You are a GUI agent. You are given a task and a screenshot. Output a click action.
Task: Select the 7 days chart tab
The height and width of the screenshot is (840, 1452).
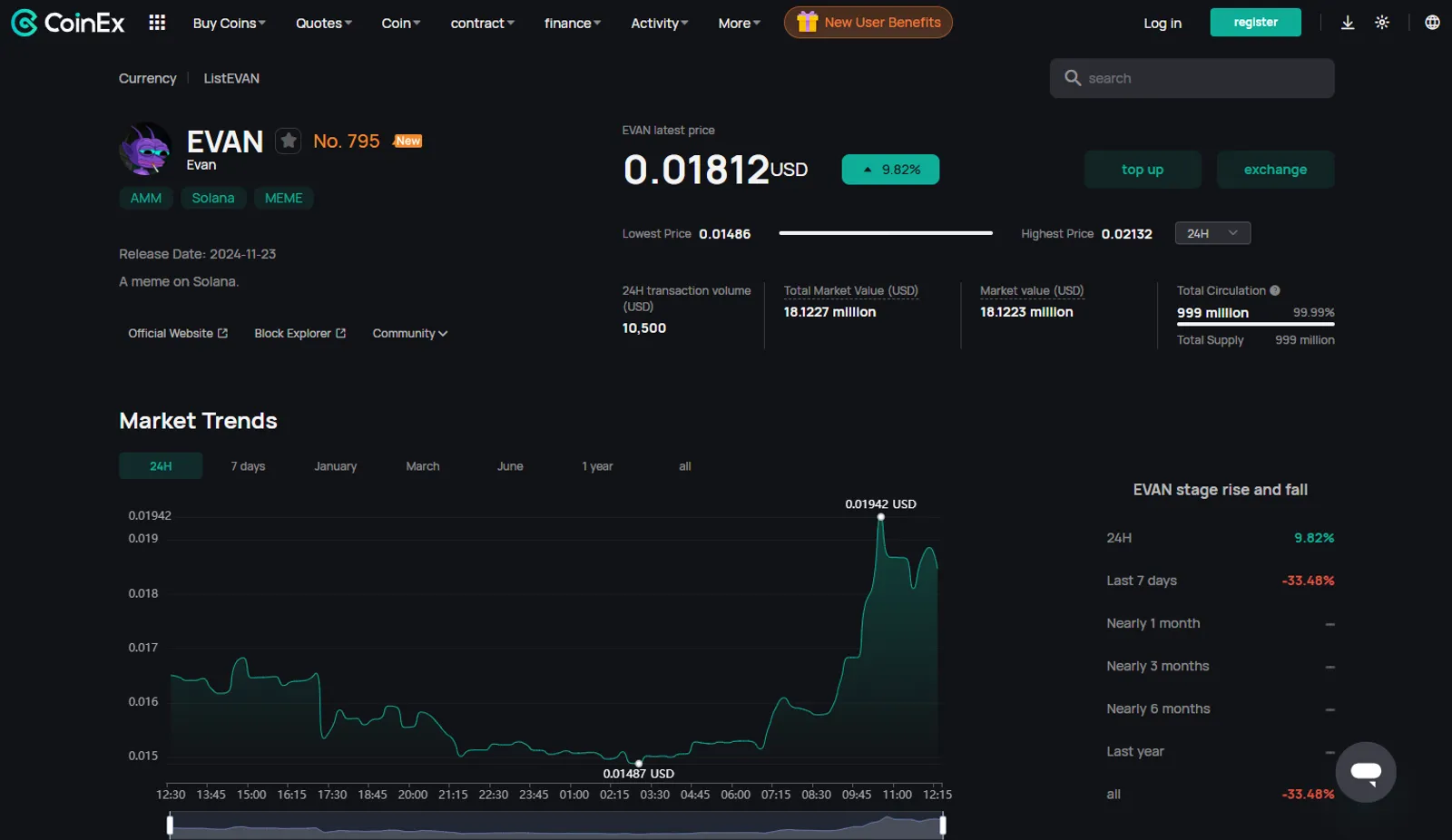point(248,465)
